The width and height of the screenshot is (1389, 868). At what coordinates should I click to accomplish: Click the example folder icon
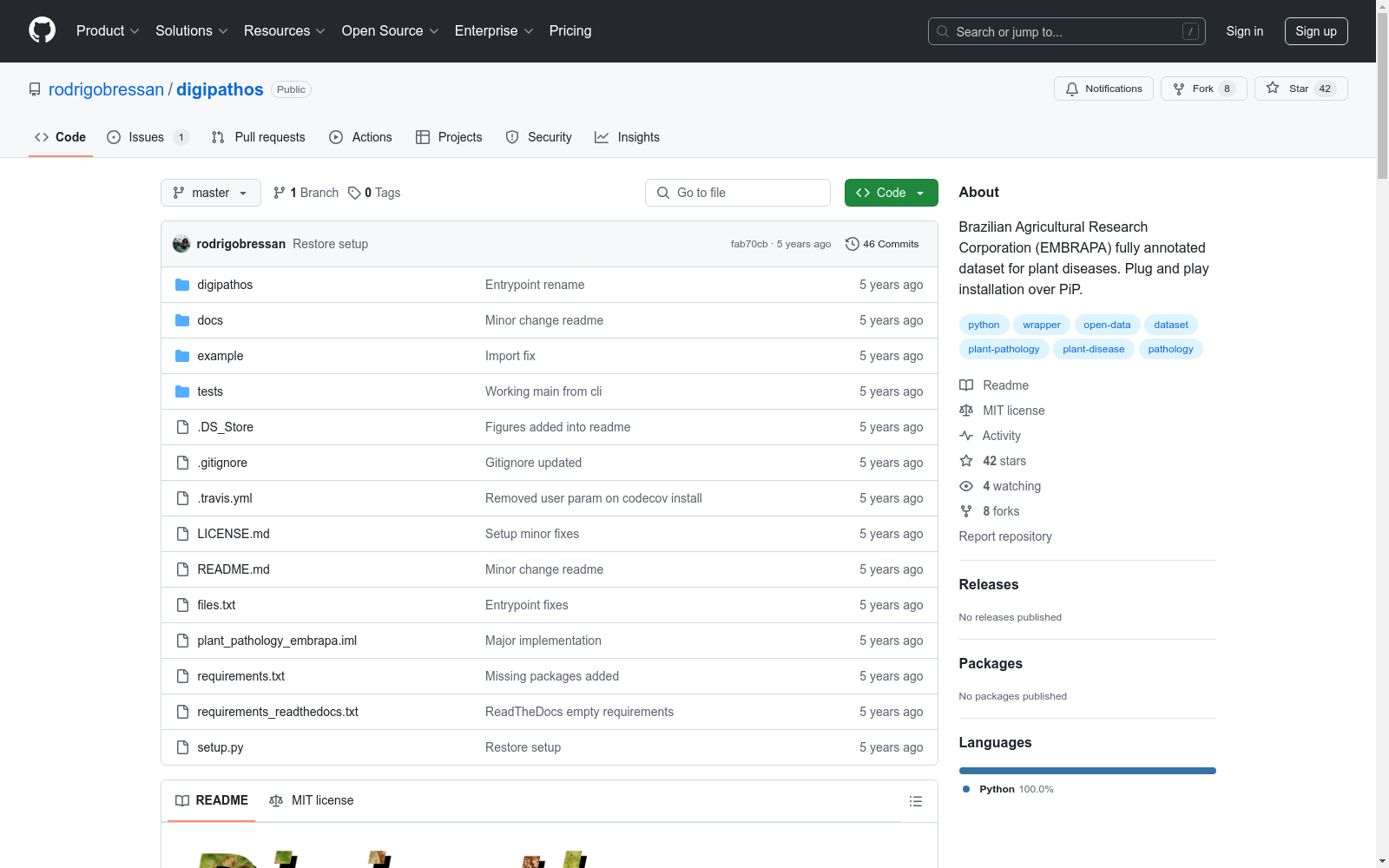click(x=182, y=356)
